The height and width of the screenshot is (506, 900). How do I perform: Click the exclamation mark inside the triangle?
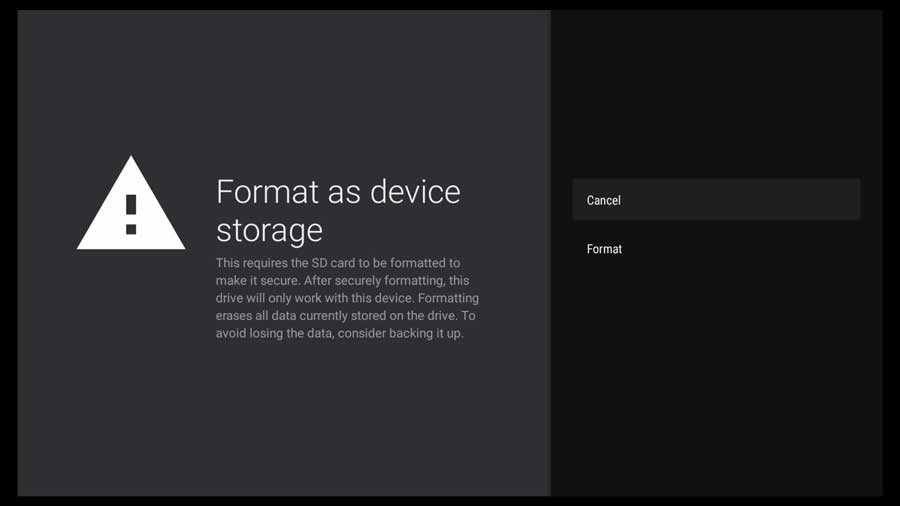point(131,214)
